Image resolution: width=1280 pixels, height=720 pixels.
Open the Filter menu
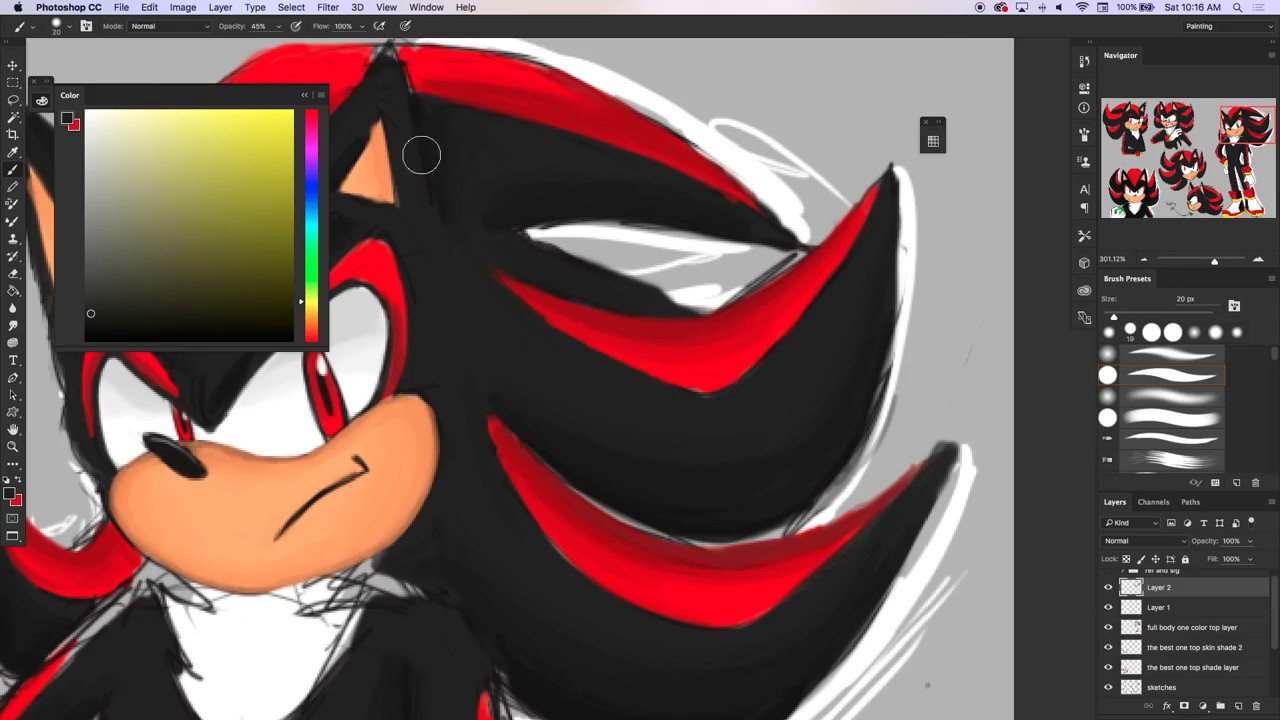pos(328,7)
